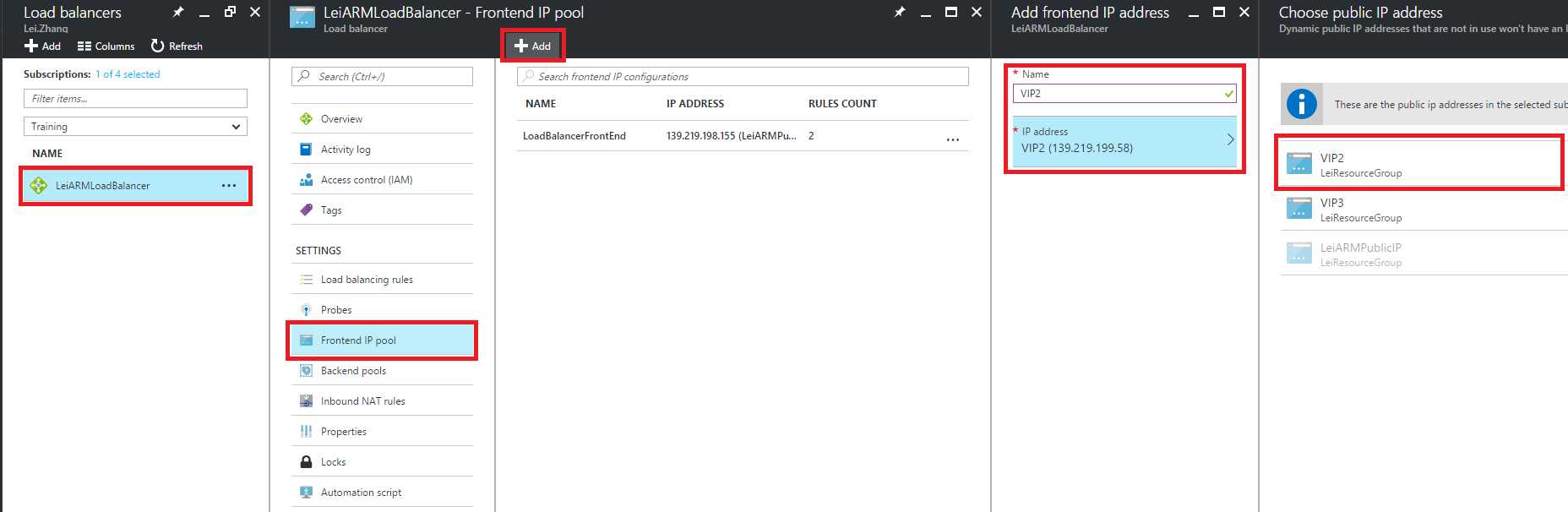Open the IP address VIP2 selector
The image size is (1568, 512).
pos(1124,141)
